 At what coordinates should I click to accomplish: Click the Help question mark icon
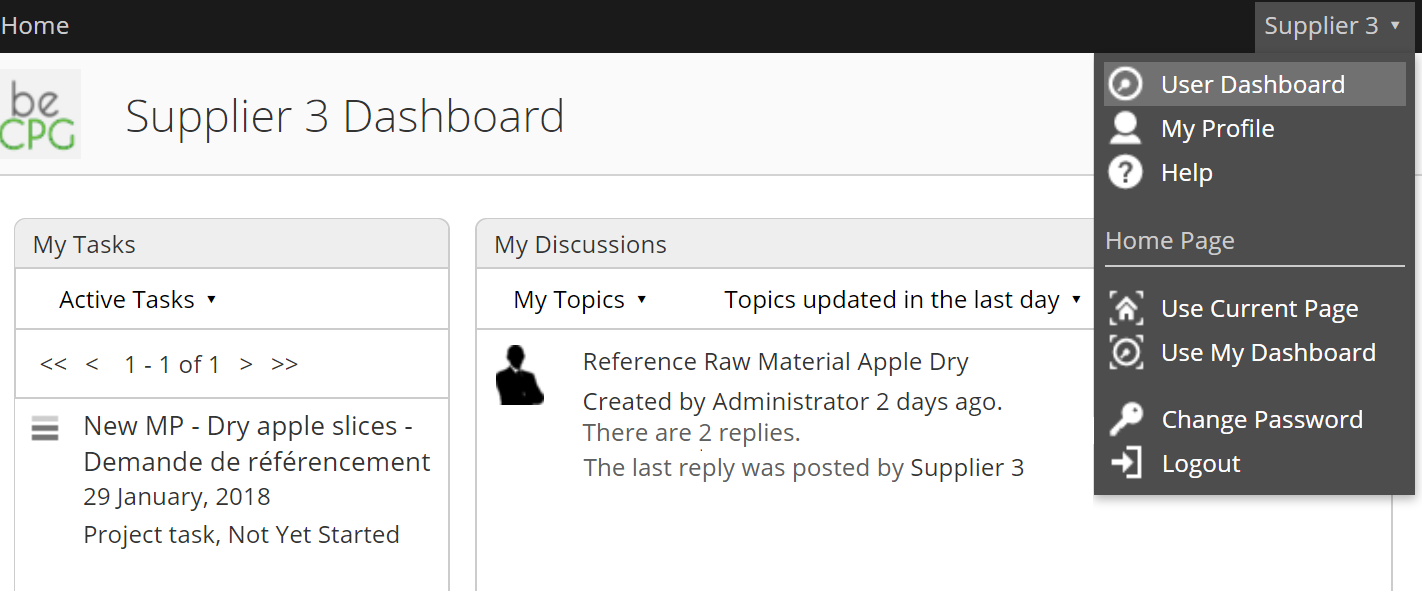point(1126,172)
